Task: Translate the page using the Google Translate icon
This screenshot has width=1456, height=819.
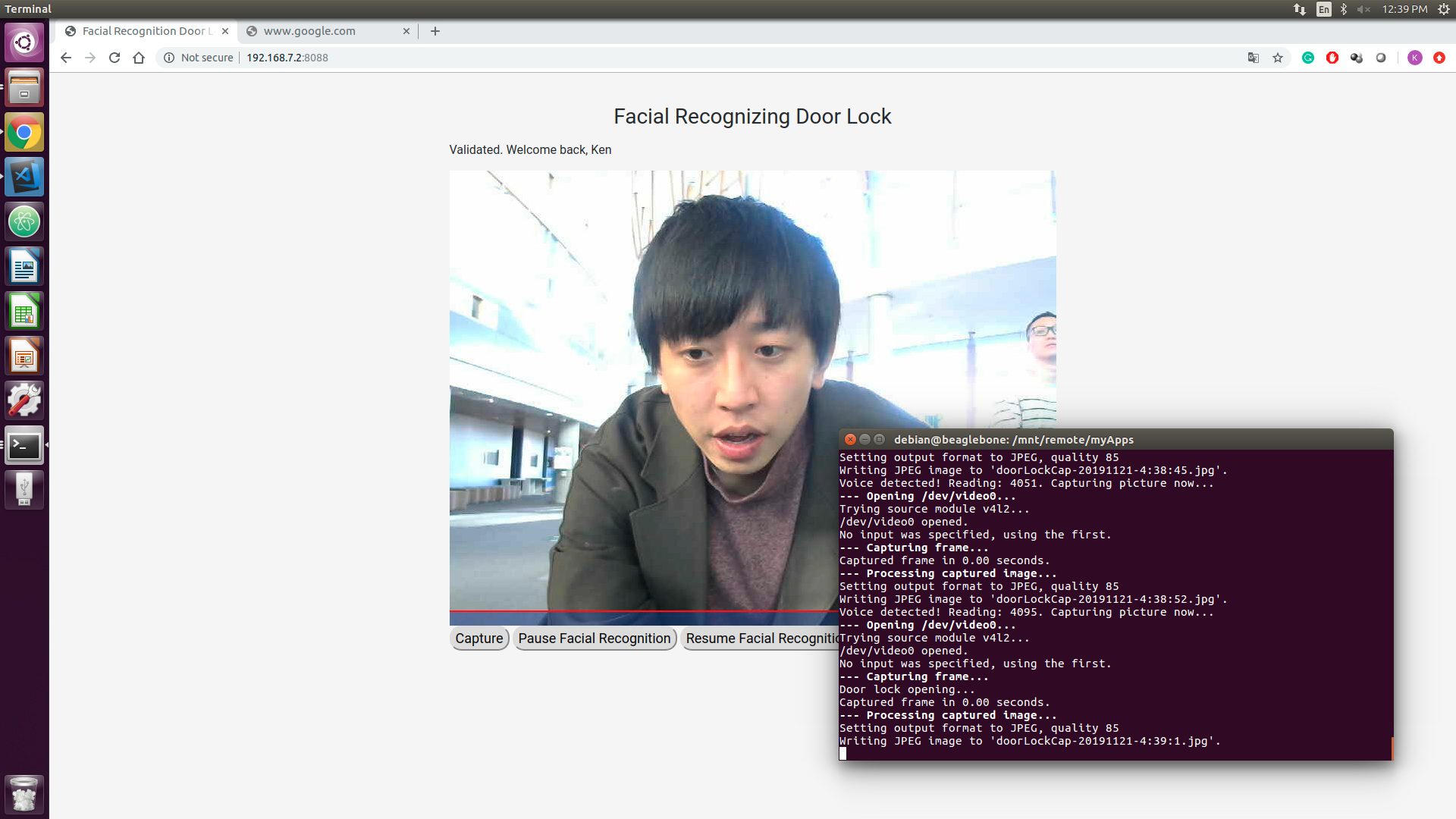Action: tap(1253, 58)
